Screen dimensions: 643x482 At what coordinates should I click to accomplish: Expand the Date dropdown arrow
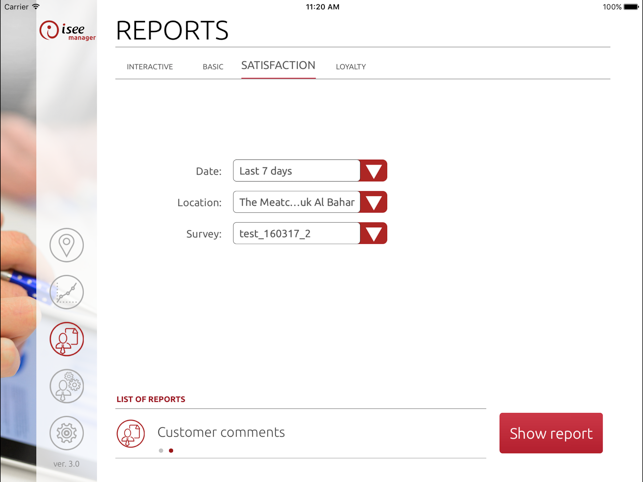click(373, 171)
